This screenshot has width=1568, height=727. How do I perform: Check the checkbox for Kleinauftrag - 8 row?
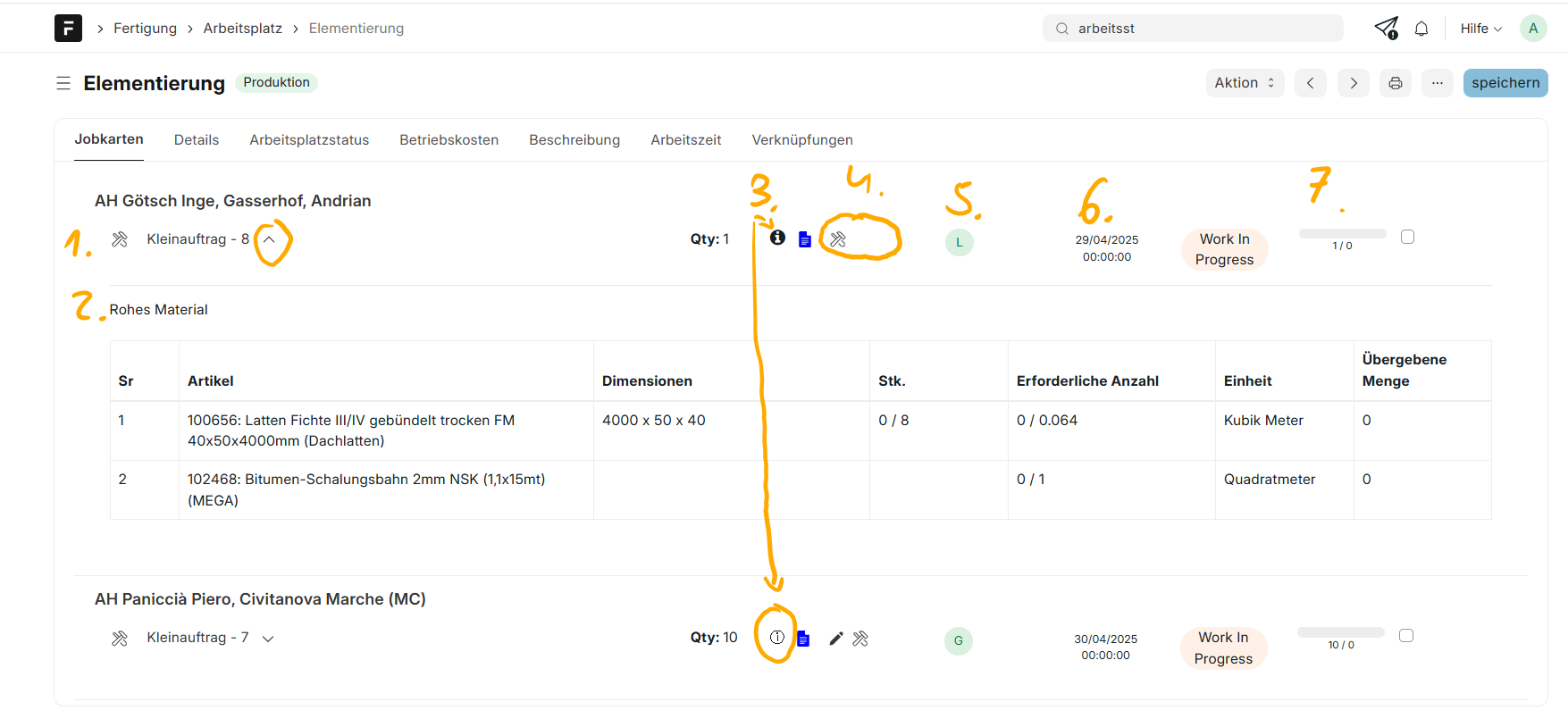click(1407, 237)
